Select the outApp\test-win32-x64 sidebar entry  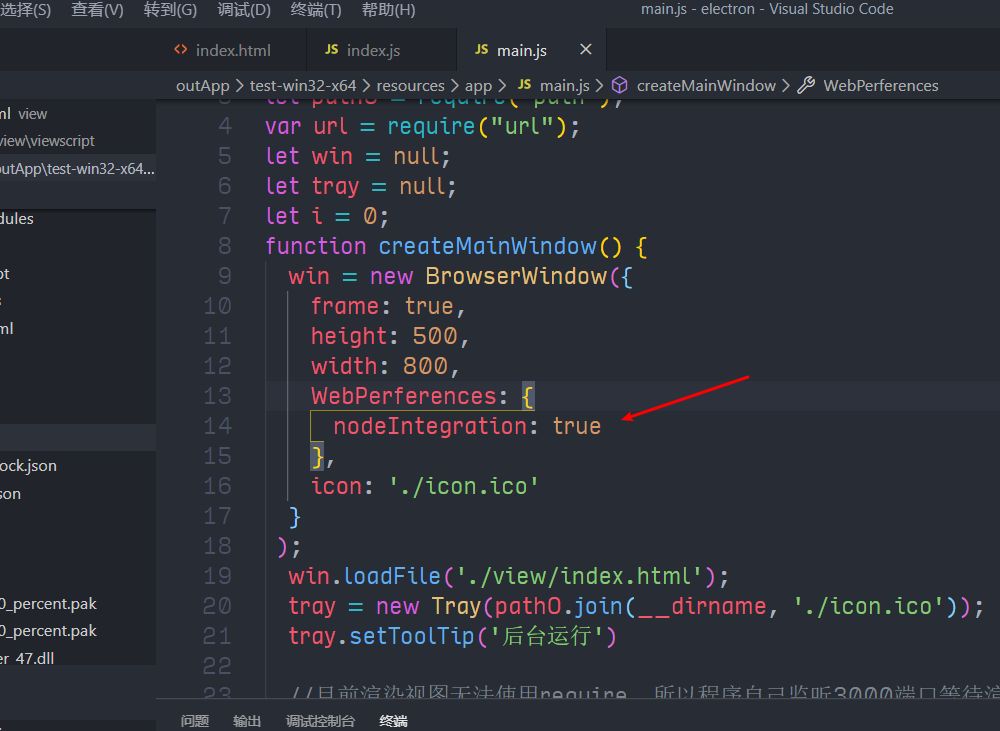tap(78, 169)
